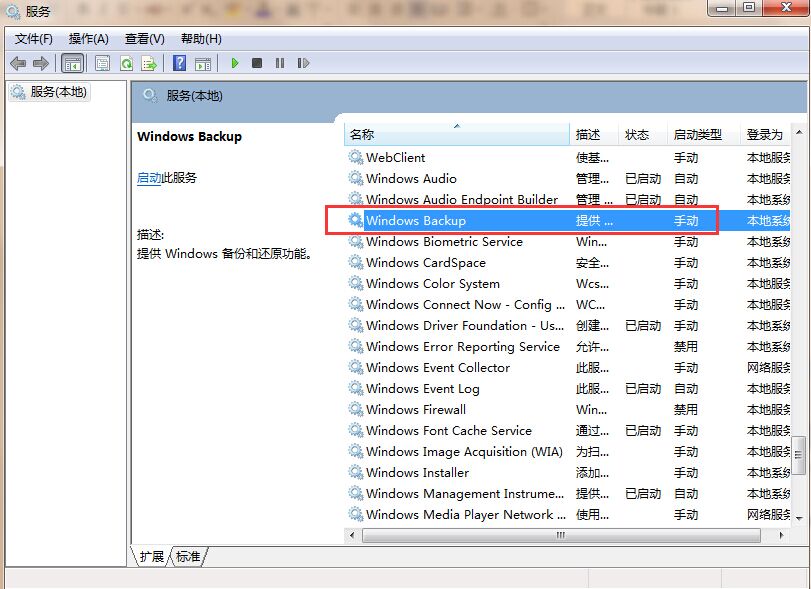Click the gear icon beside Windows Firewall

[356, 410]
